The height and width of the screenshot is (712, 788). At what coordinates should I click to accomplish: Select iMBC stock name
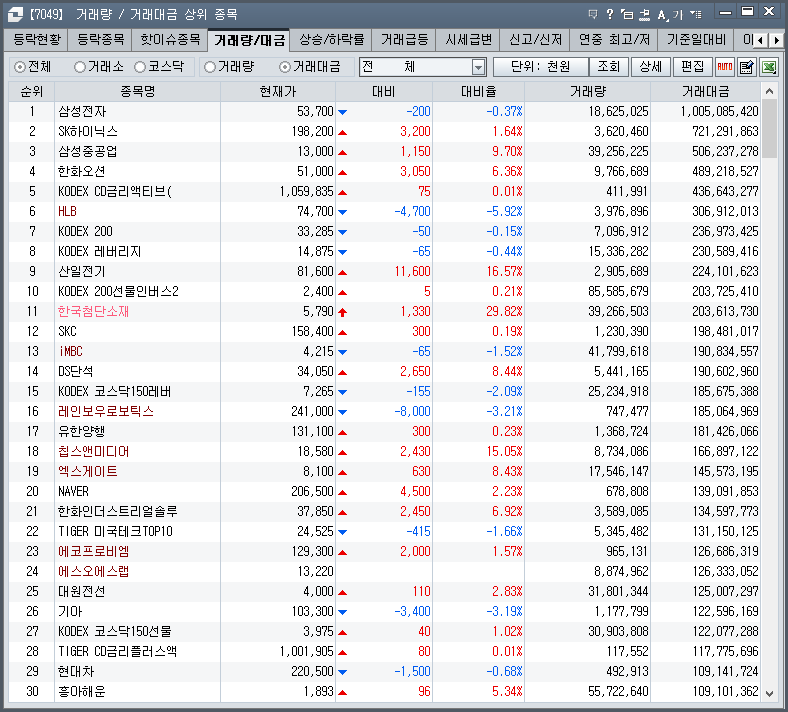point(70,352)
